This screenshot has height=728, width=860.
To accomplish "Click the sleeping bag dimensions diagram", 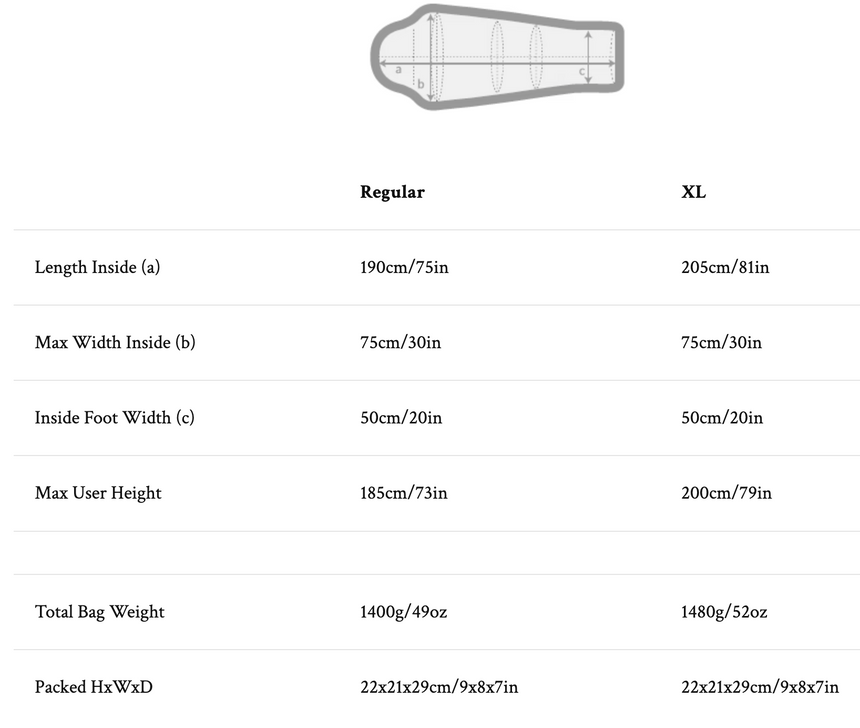I will click(x=497, y=56).
